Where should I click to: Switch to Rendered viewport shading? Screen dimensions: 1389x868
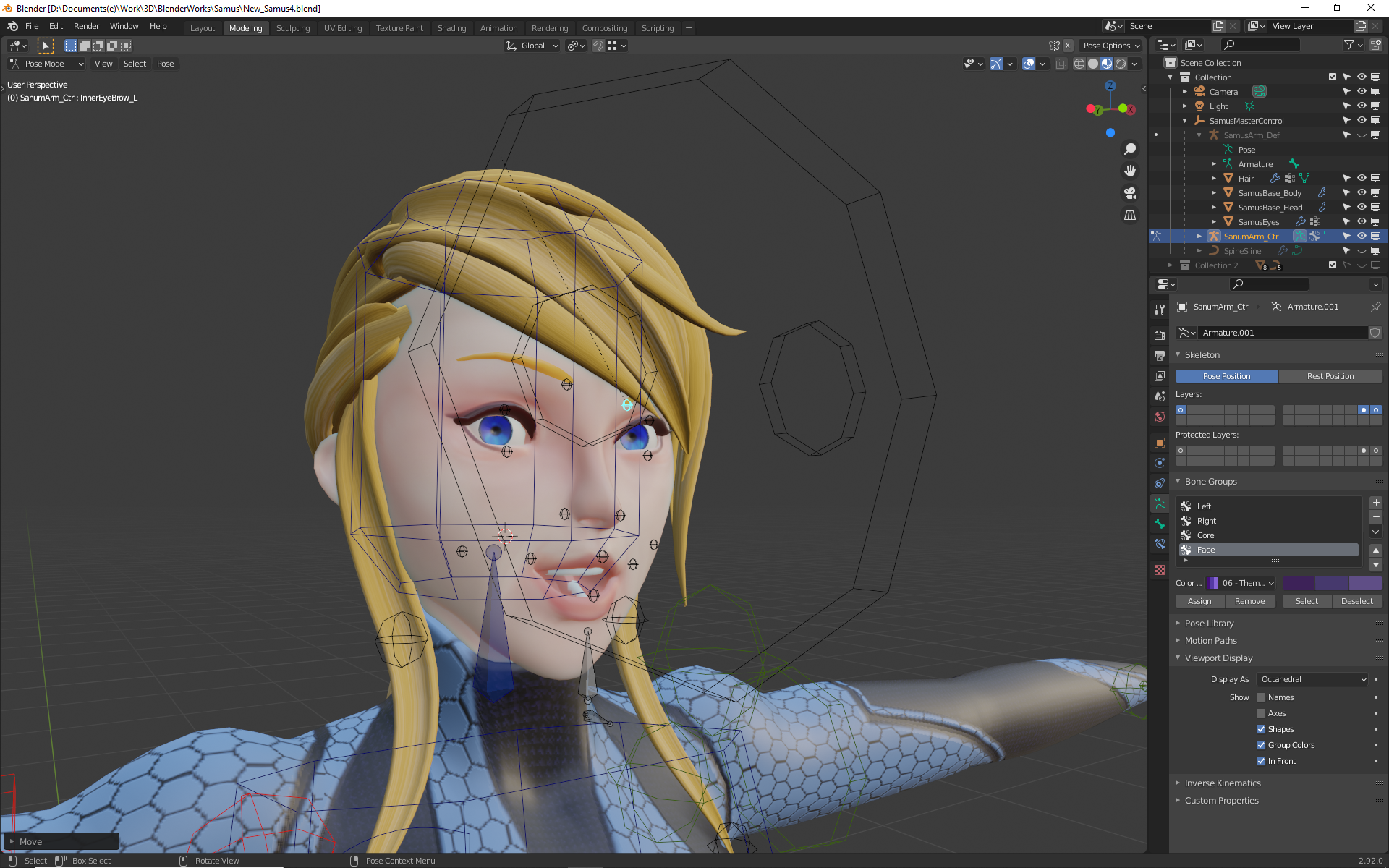(x=1120, y=64)
